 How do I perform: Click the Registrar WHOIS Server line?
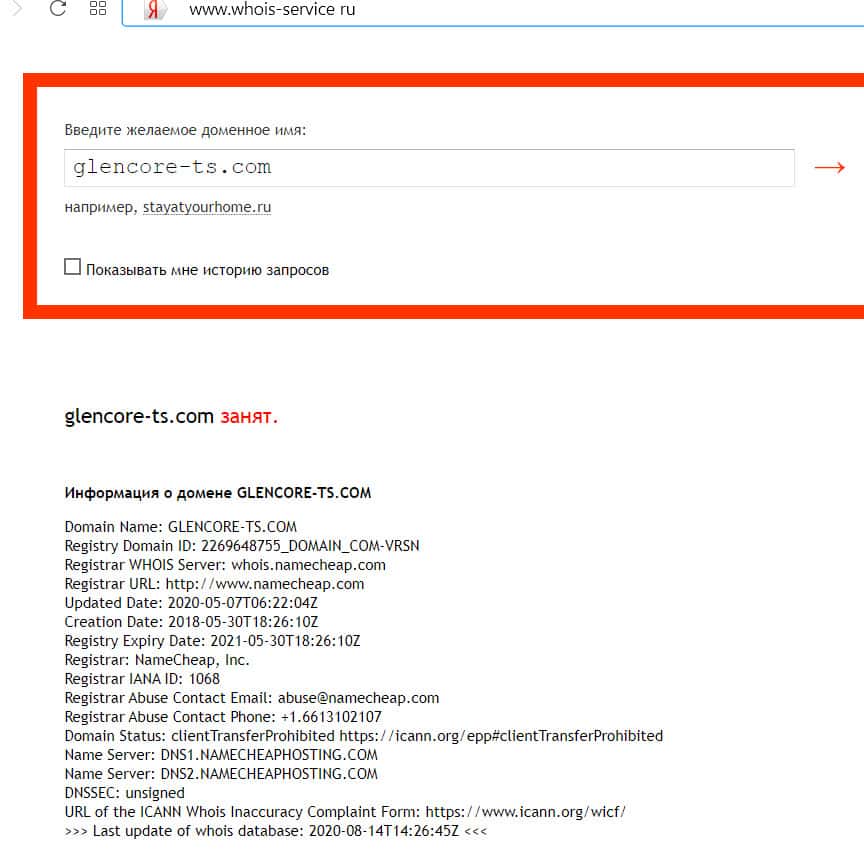point(225,565)
